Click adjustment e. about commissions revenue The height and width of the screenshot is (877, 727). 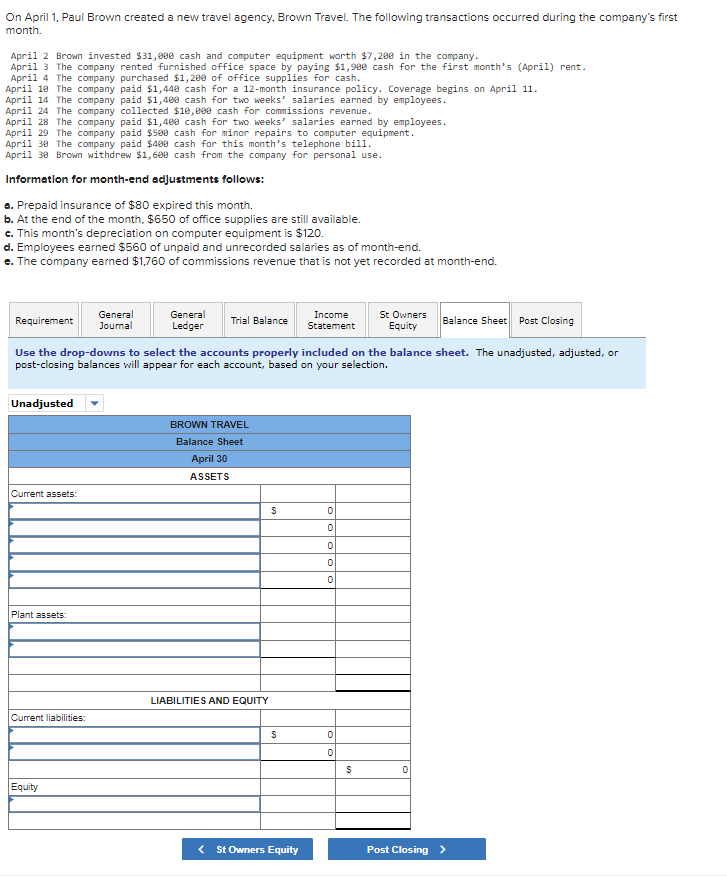pyautogui.click(x=250, y=261)
